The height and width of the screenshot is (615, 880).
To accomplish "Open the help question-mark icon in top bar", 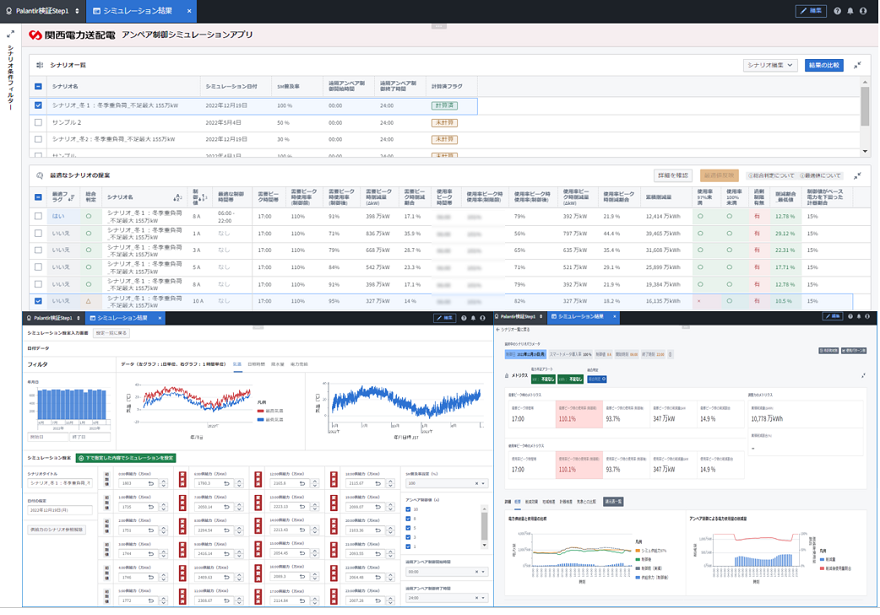I will [837, 11].
